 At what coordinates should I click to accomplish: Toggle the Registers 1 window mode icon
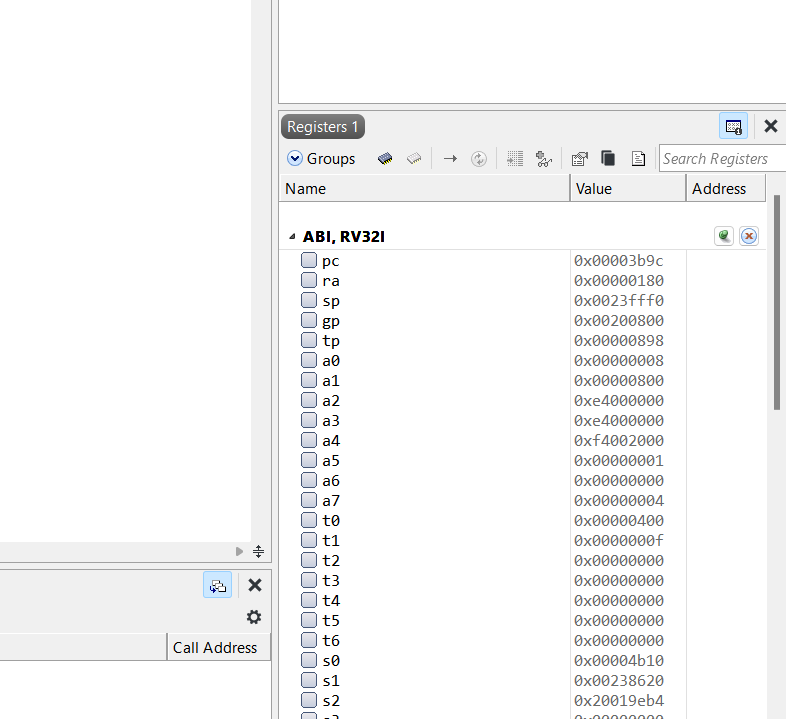733,126
